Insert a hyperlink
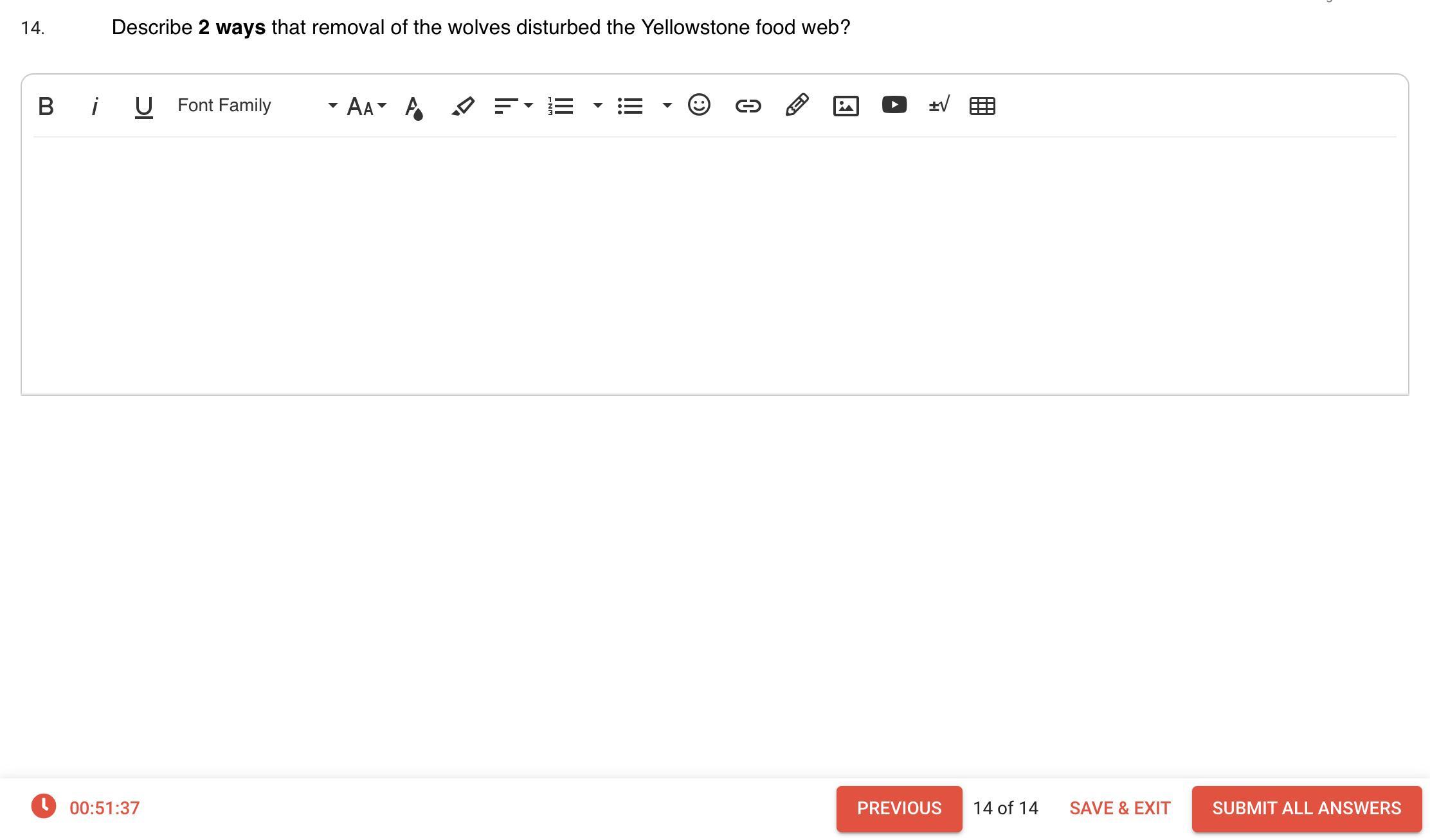 tap(748, 106)
